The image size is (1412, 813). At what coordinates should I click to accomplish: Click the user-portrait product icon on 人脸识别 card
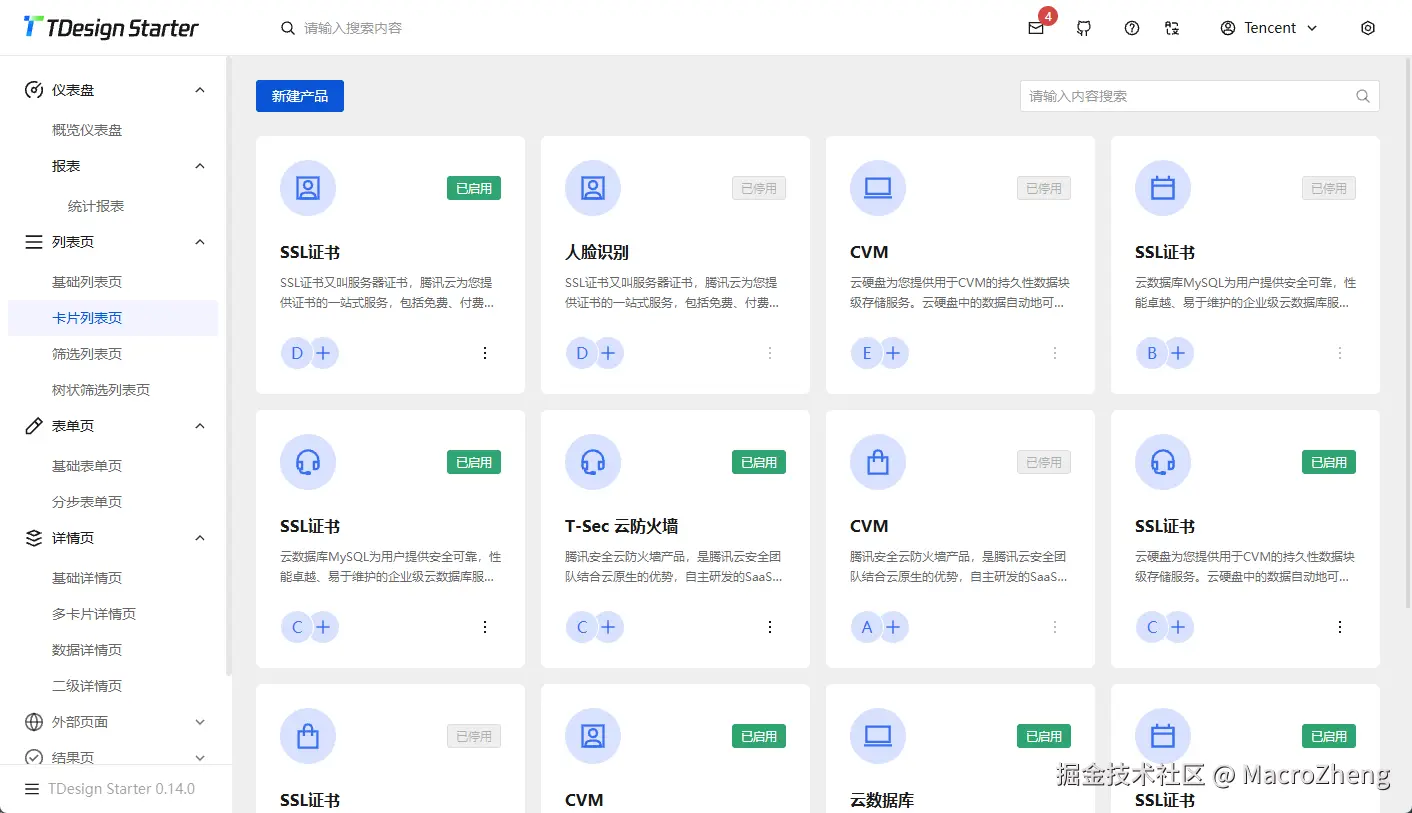pos(593,188)
